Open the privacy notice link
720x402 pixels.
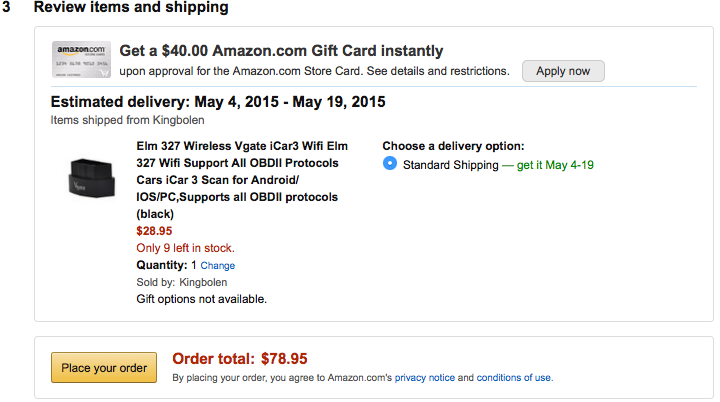pyautogui.click(x=424, y=378)
